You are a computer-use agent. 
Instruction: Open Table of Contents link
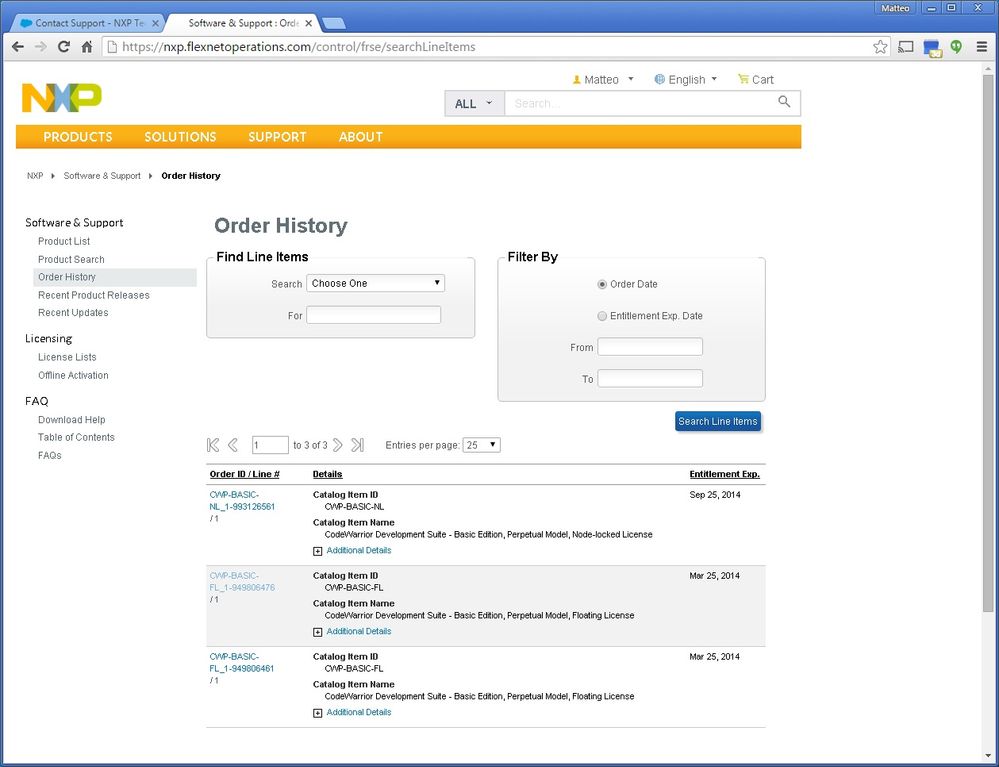coord(76,437)
